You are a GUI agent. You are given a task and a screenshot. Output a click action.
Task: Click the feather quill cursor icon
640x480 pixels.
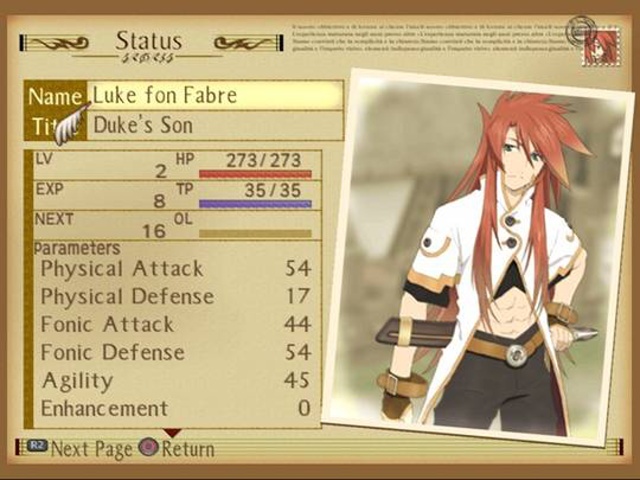tap(73, 124)
